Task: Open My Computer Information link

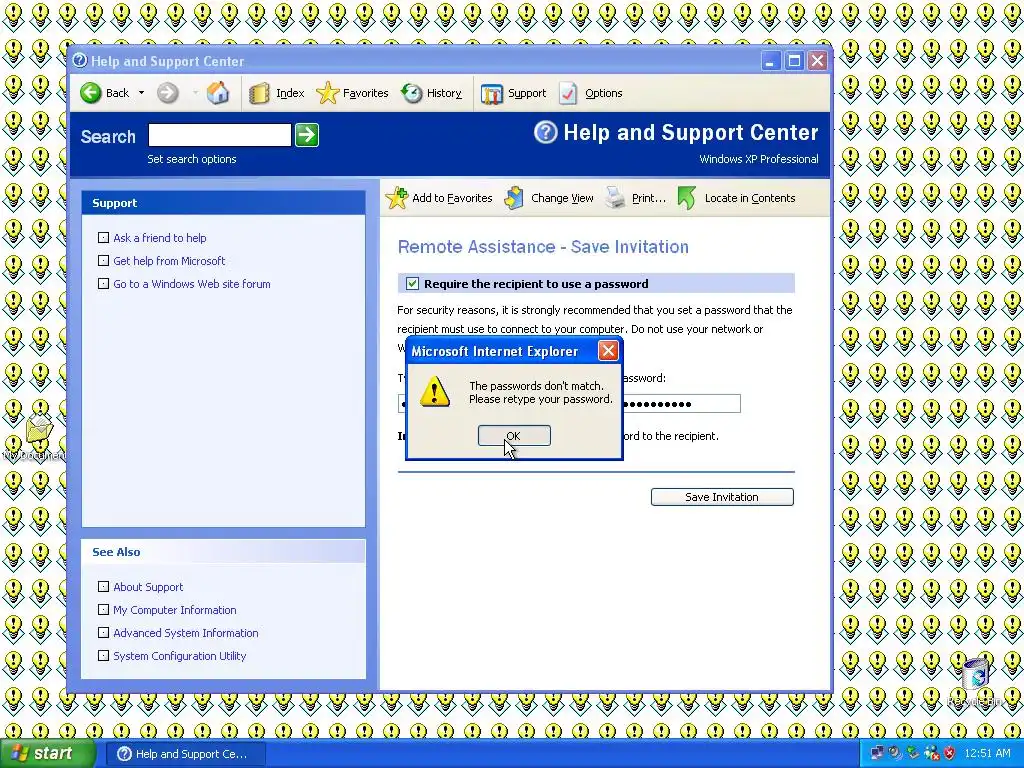Action: click(175, 609)
